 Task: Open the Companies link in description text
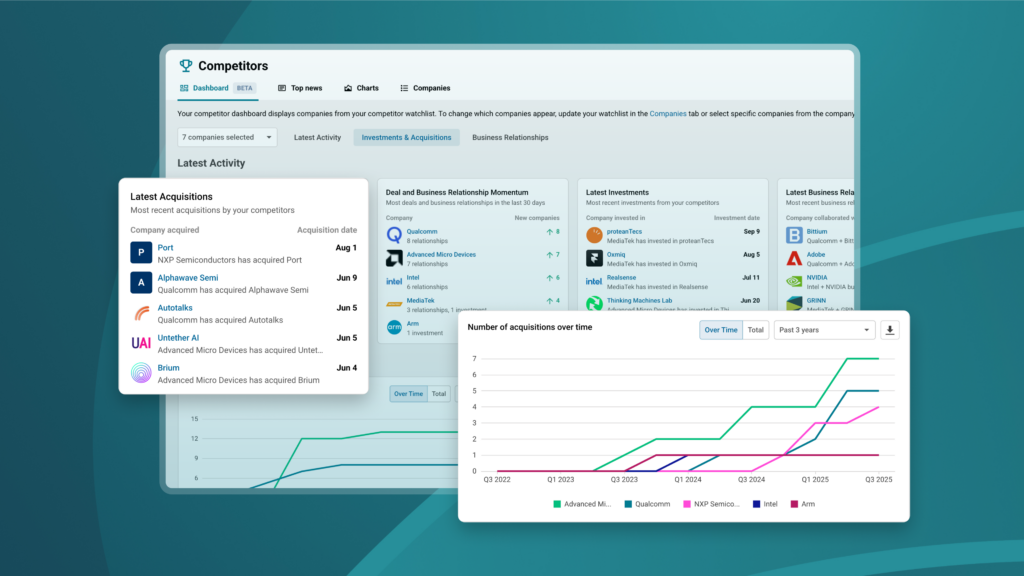(x=668, y=114)
